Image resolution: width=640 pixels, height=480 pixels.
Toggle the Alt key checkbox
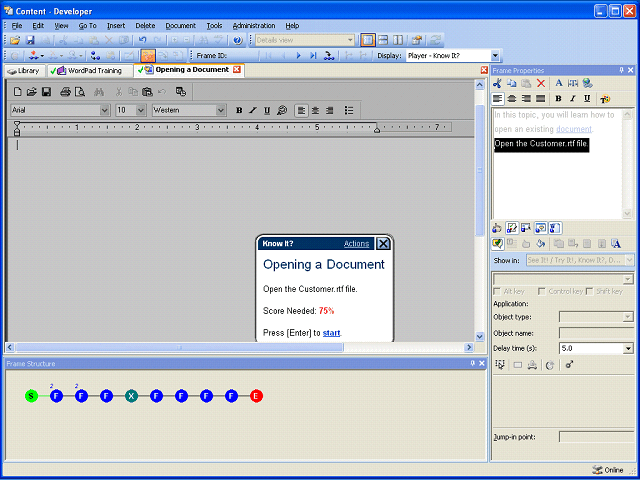click(x=497, y=291)
